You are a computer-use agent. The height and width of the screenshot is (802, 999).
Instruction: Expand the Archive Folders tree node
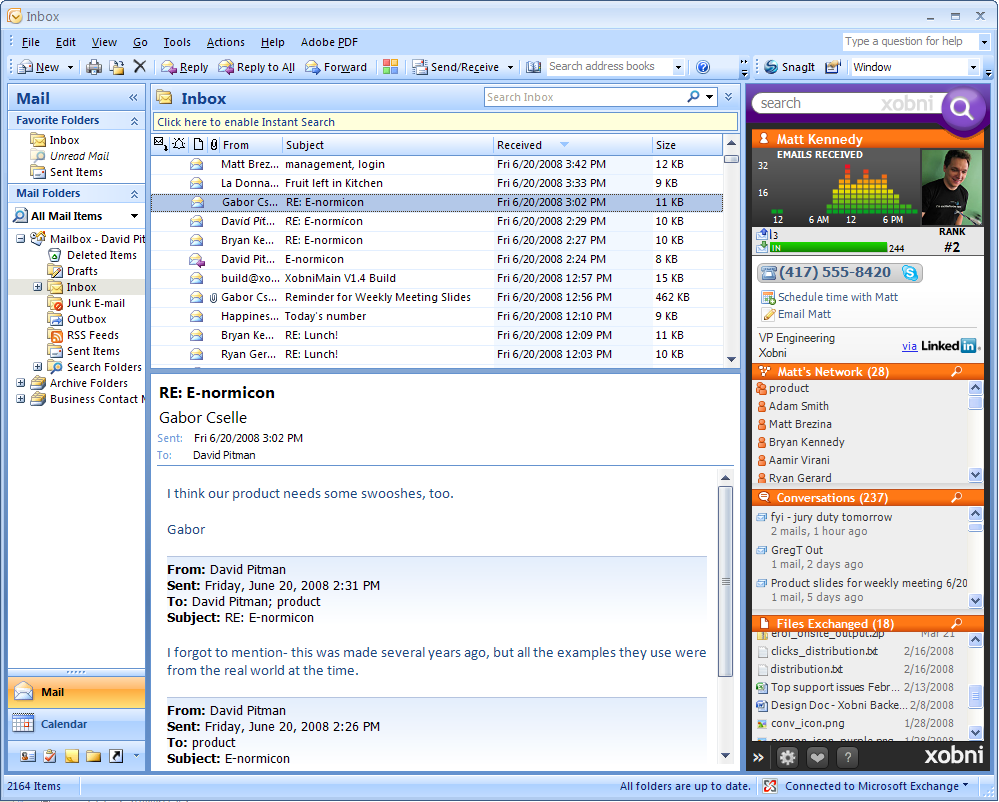click(21, 383)
